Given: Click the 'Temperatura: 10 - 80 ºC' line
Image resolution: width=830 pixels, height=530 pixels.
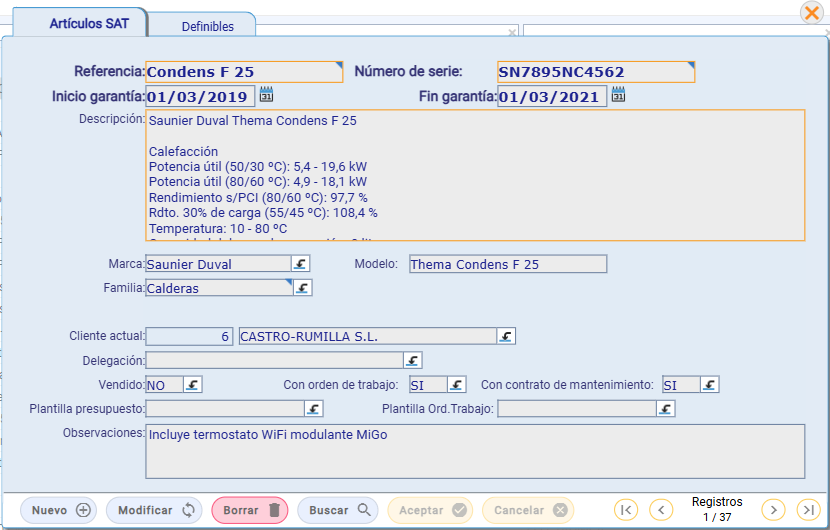Looking at the screenshot, I should point(218,229).
